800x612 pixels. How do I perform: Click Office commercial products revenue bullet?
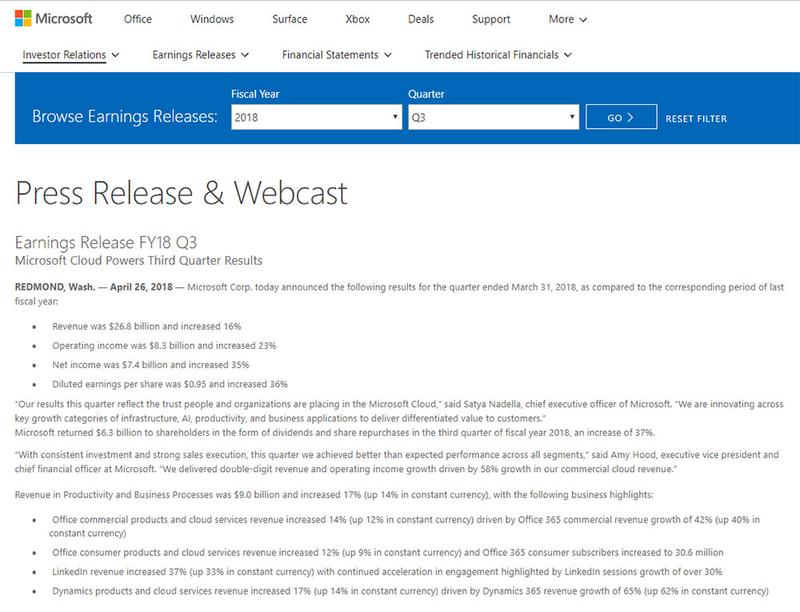(x=405, y=526)
